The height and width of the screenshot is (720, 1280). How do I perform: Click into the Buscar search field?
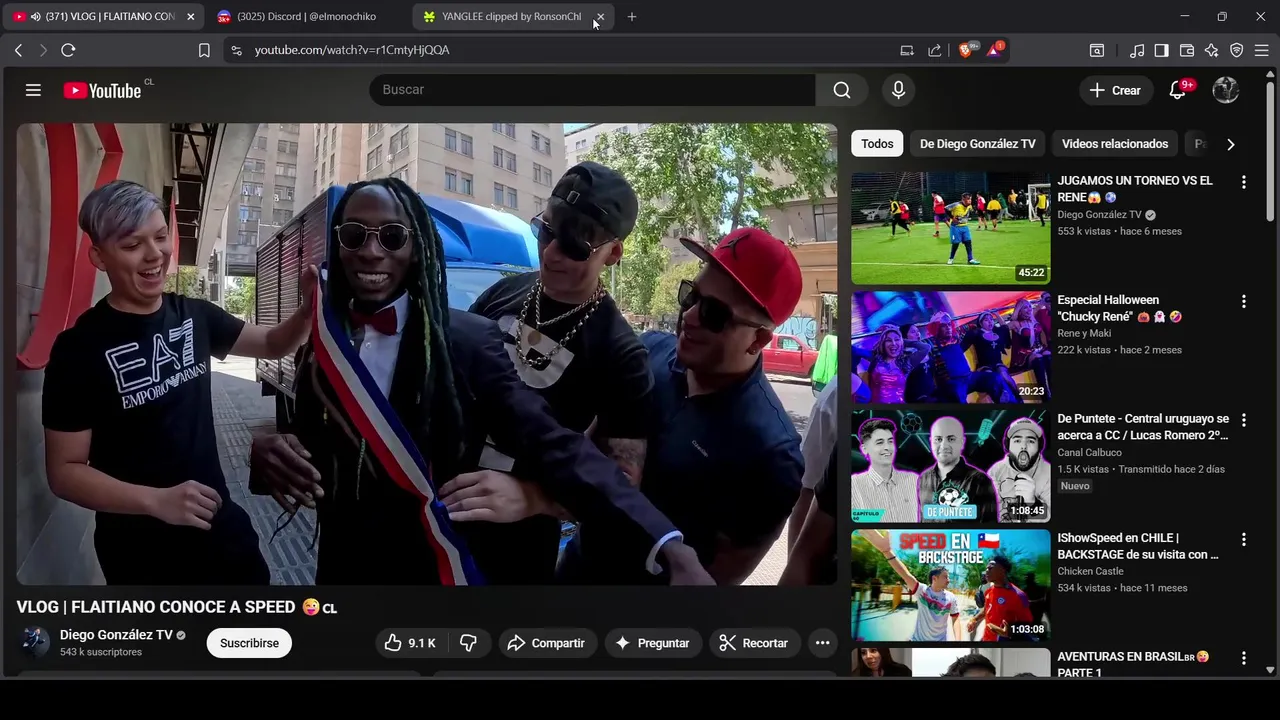592,90
